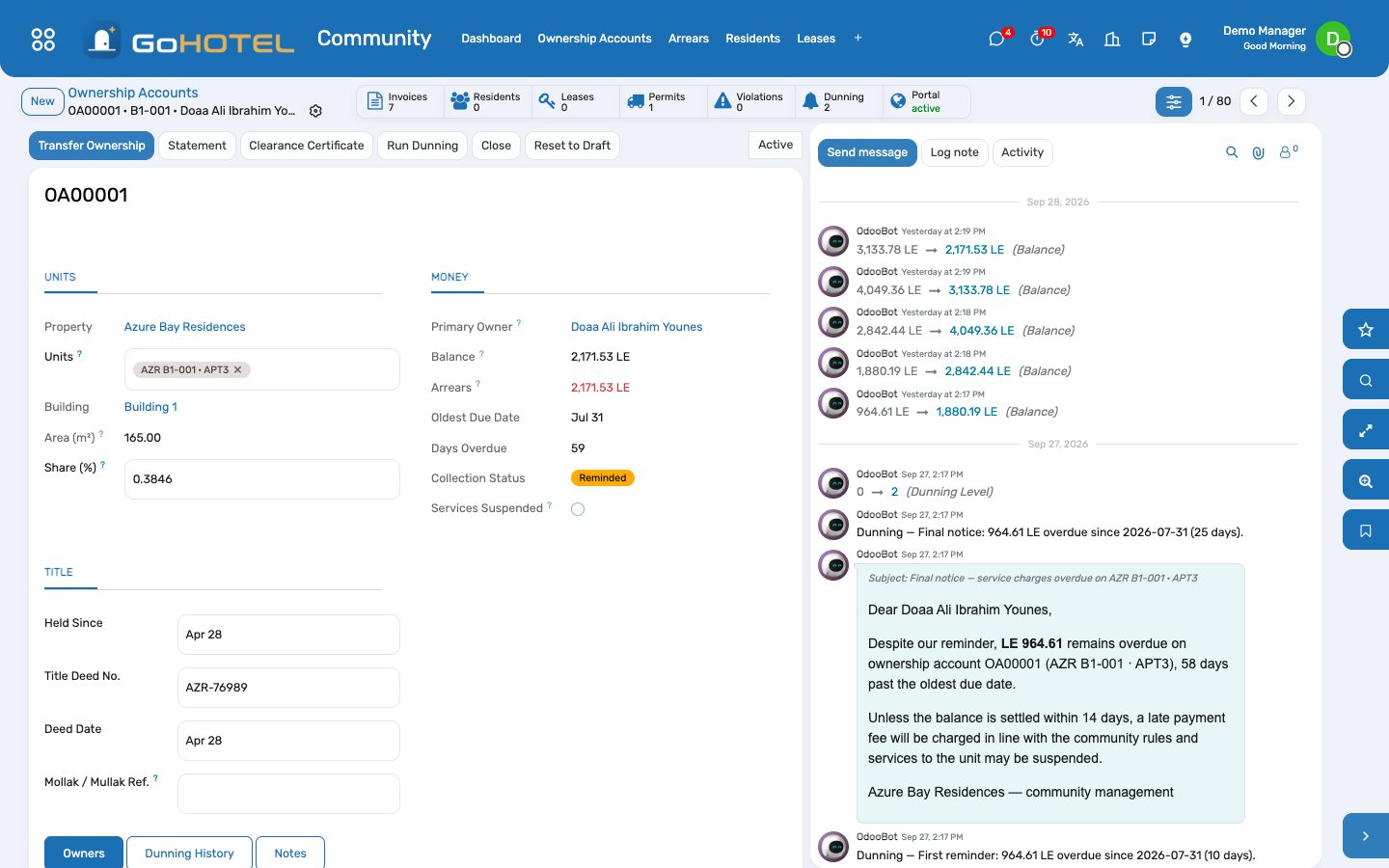Click the translate language icon

(x=1076, y=39)
